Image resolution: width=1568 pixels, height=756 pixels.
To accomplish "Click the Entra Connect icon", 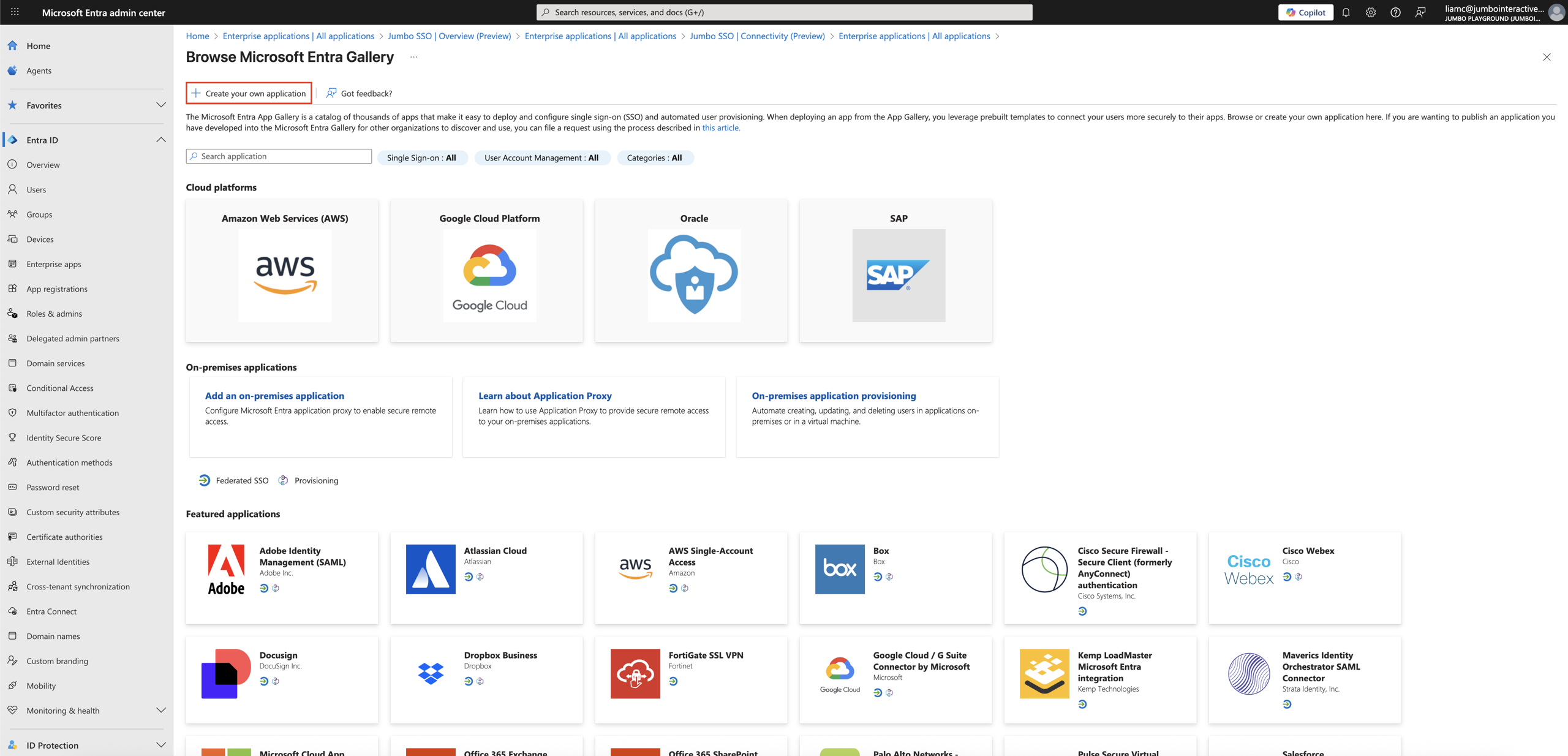I will pos(13,611).
